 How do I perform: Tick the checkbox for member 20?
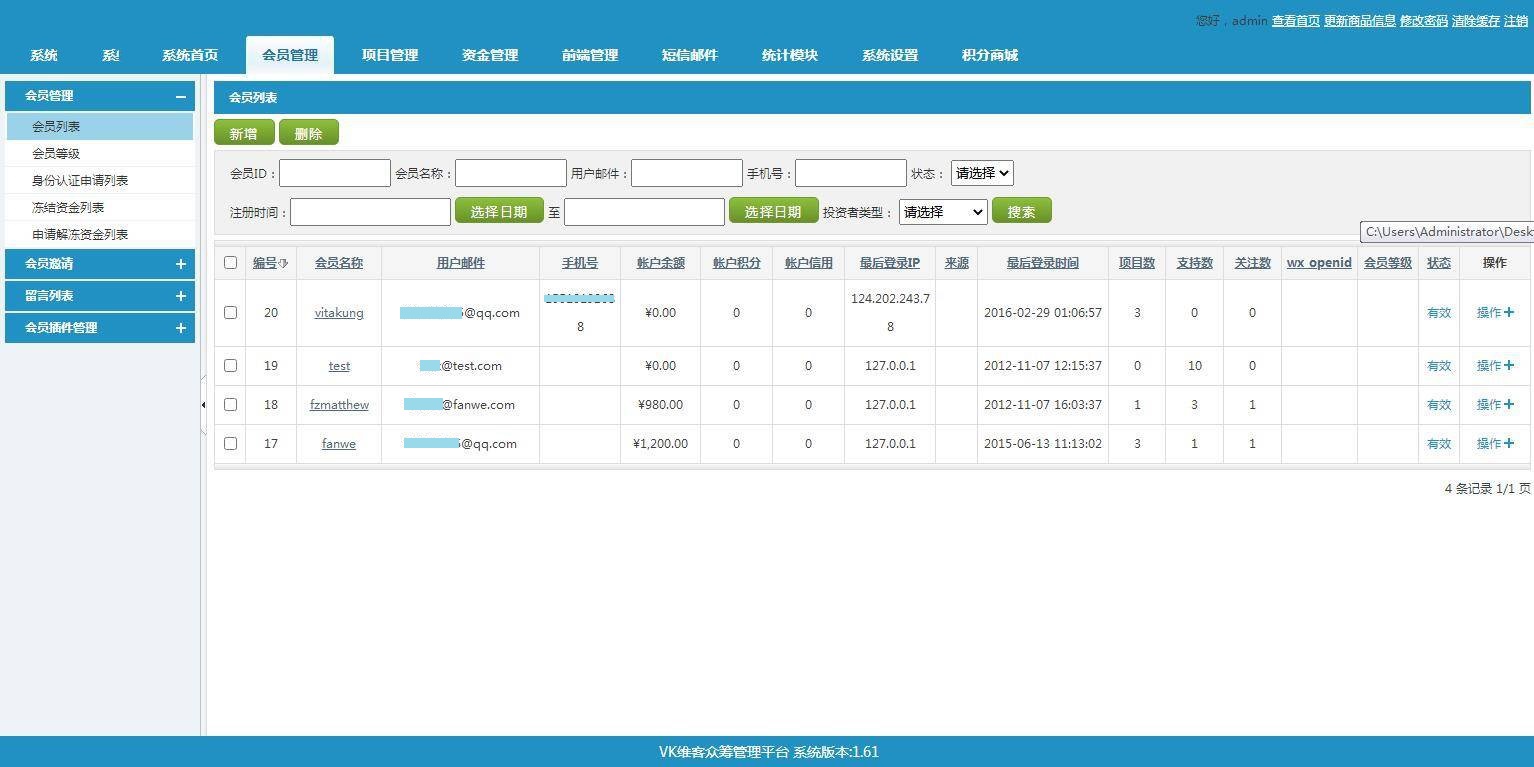click(x=230, y=313)
